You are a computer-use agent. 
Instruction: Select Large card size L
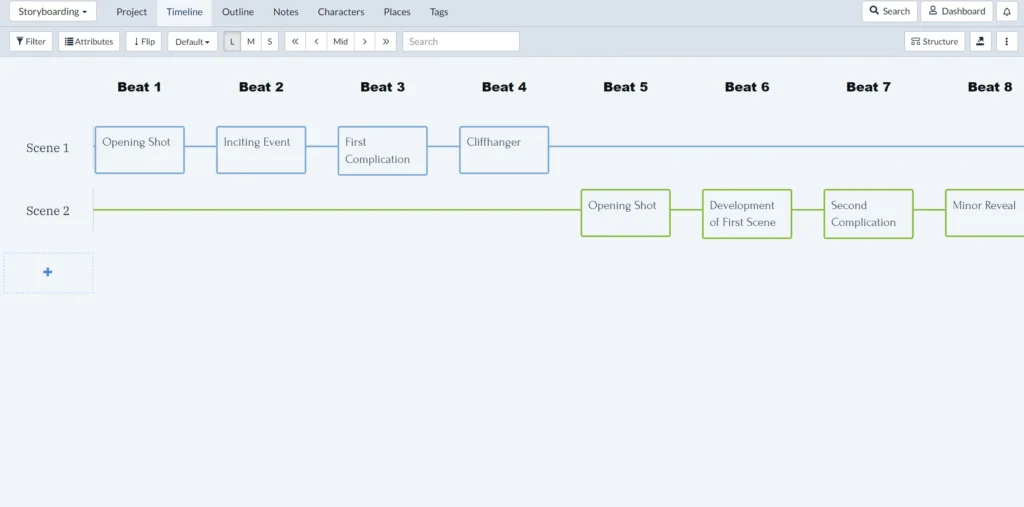[232, 41]
